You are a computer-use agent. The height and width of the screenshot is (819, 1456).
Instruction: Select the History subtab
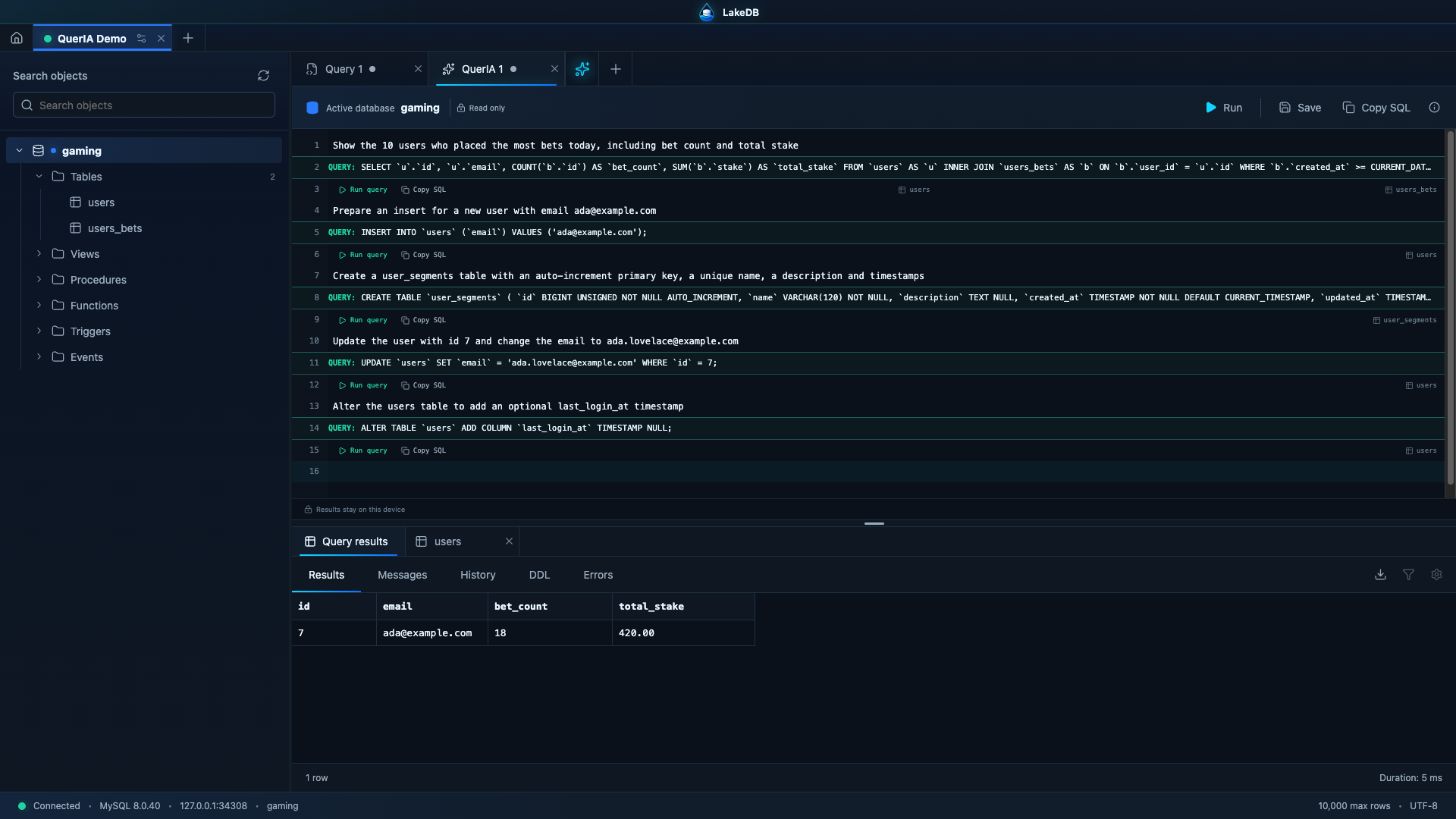pos(478,575)
